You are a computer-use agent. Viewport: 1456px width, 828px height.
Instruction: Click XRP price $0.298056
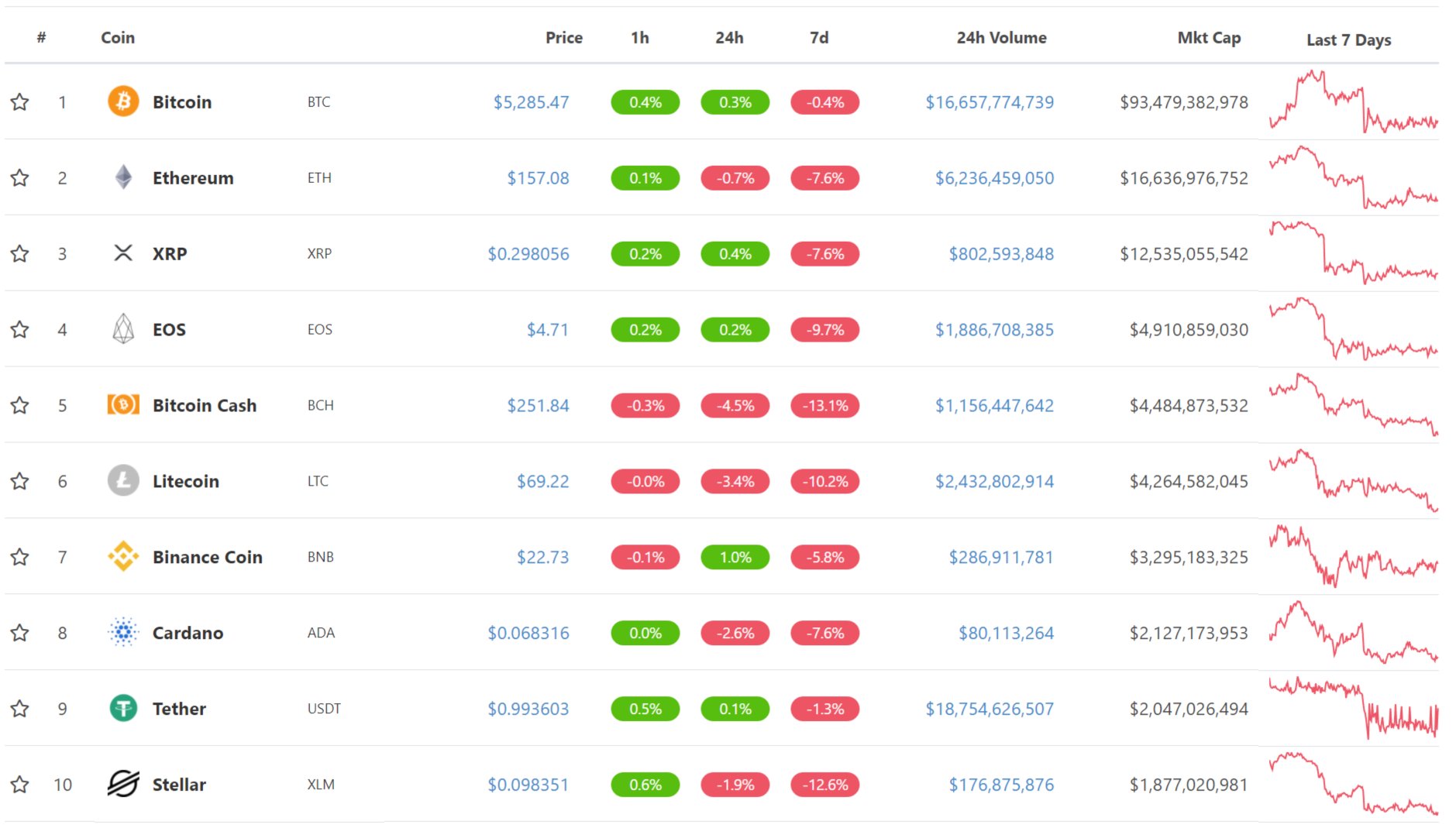point(528,253)
